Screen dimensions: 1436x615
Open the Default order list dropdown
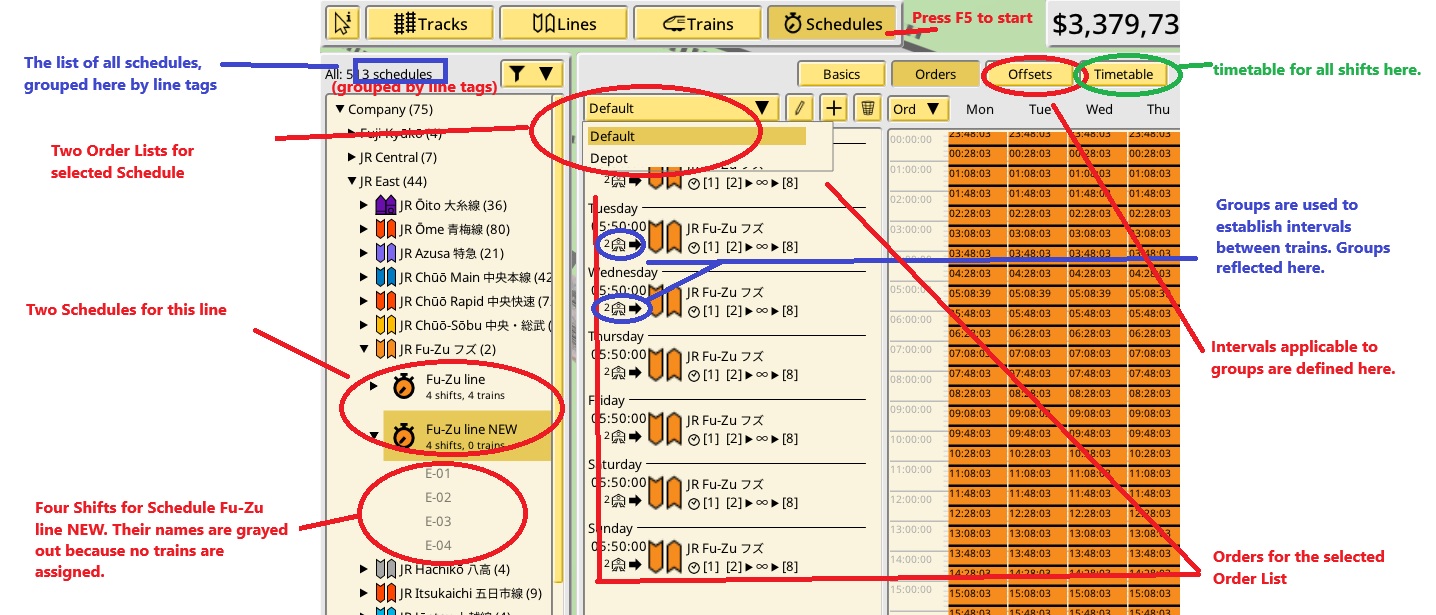[681, 108]
